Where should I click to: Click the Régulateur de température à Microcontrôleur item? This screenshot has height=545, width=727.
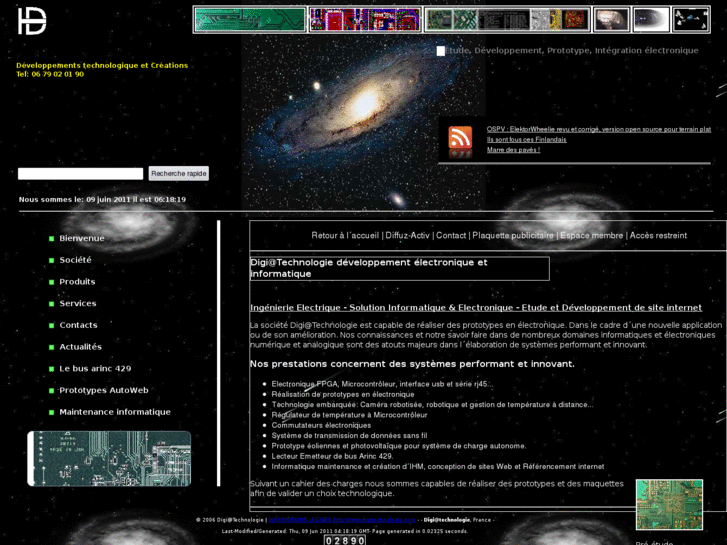click(x=349, y=415)
